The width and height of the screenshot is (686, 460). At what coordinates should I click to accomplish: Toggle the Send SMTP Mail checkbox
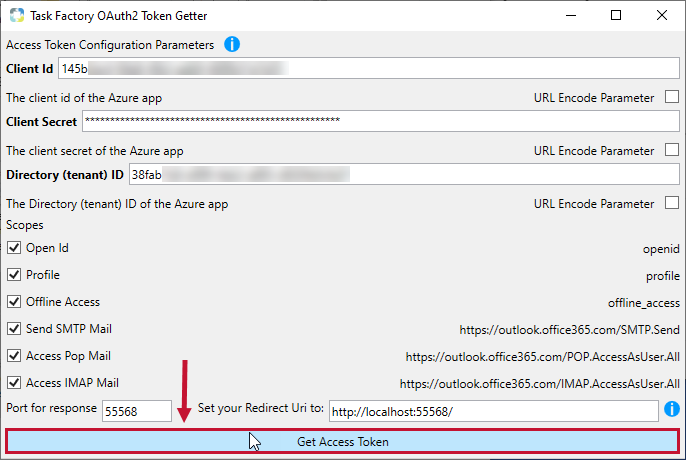14,329
